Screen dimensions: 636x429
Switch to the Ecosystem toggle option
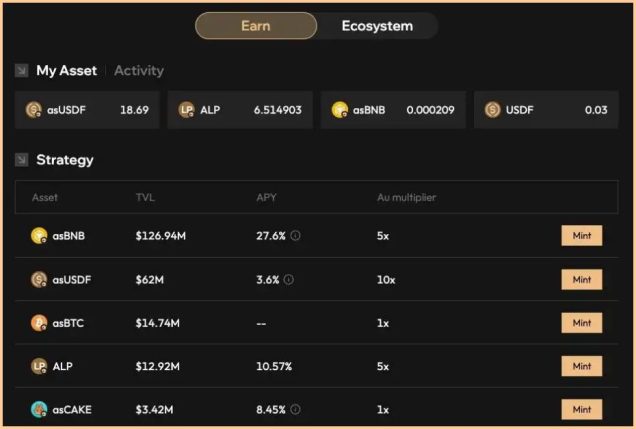(377, 26)
